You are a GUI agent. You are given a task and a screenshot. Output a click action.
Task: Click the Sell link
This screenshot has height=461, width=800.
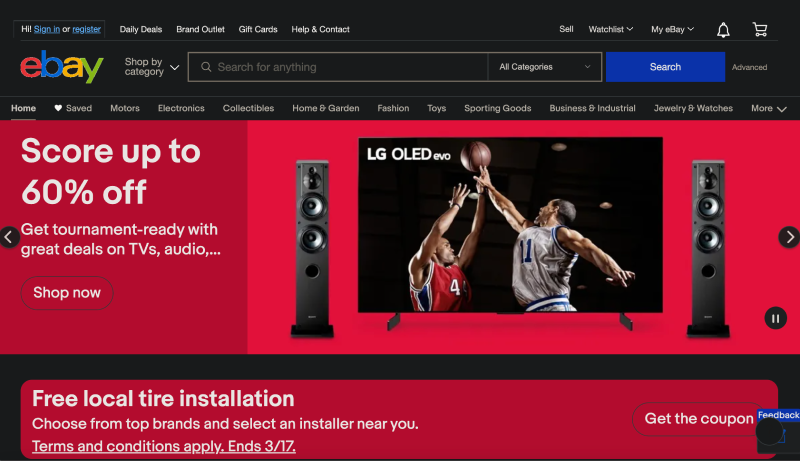pyautogui.click(x=566, y=29)
